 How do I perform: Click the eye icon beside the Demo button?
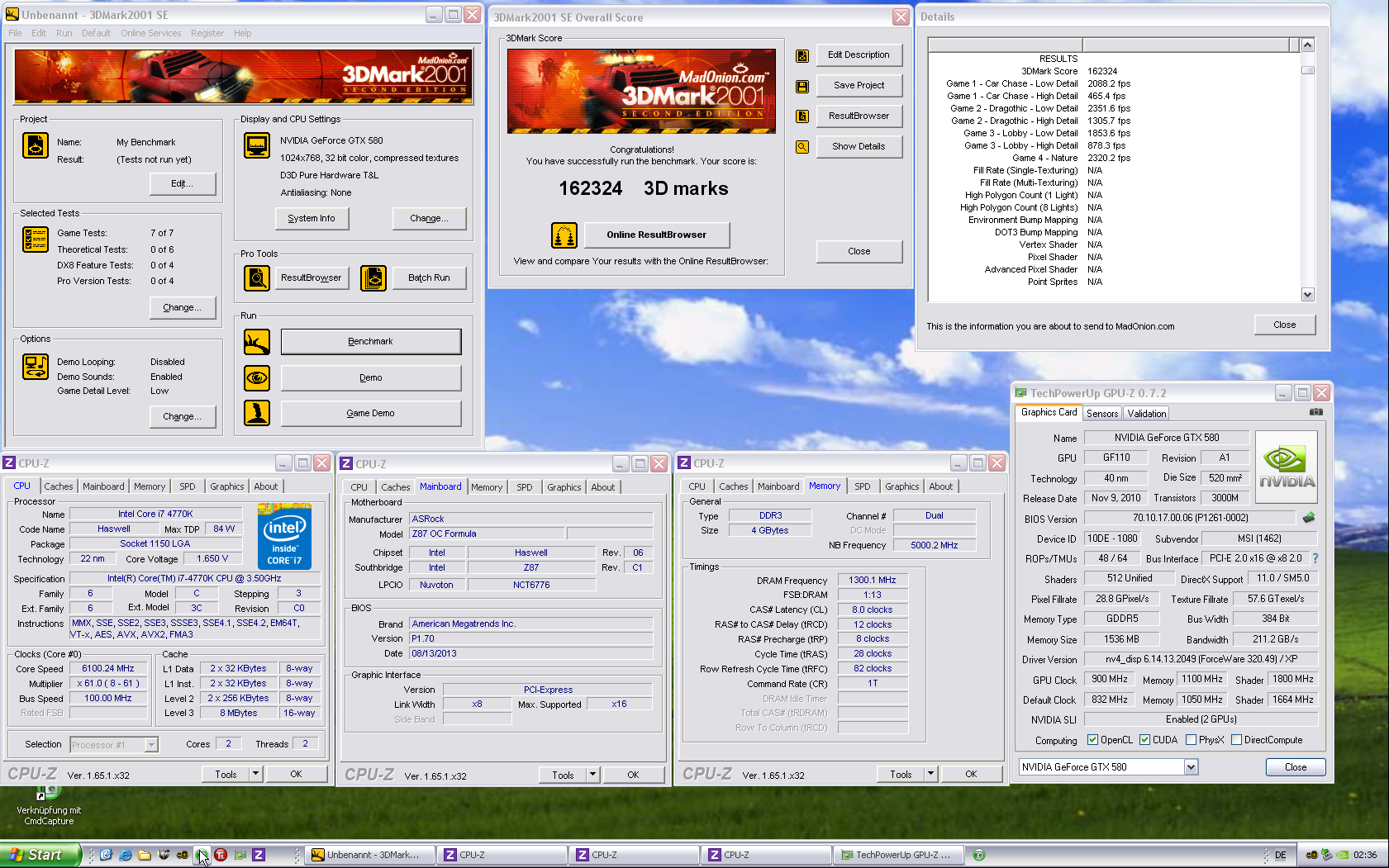pos(257,377)
